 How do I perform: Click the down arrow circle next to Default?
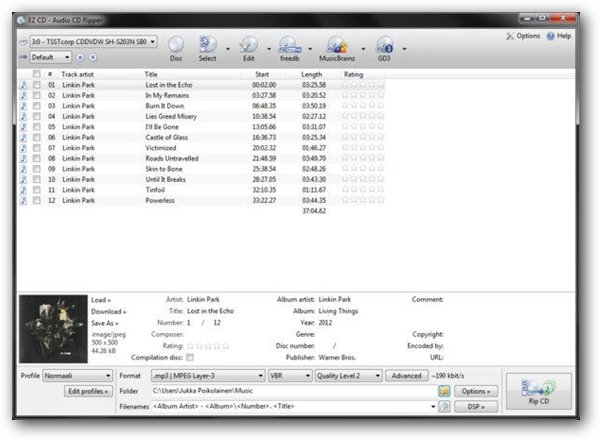tap(93, 57)
